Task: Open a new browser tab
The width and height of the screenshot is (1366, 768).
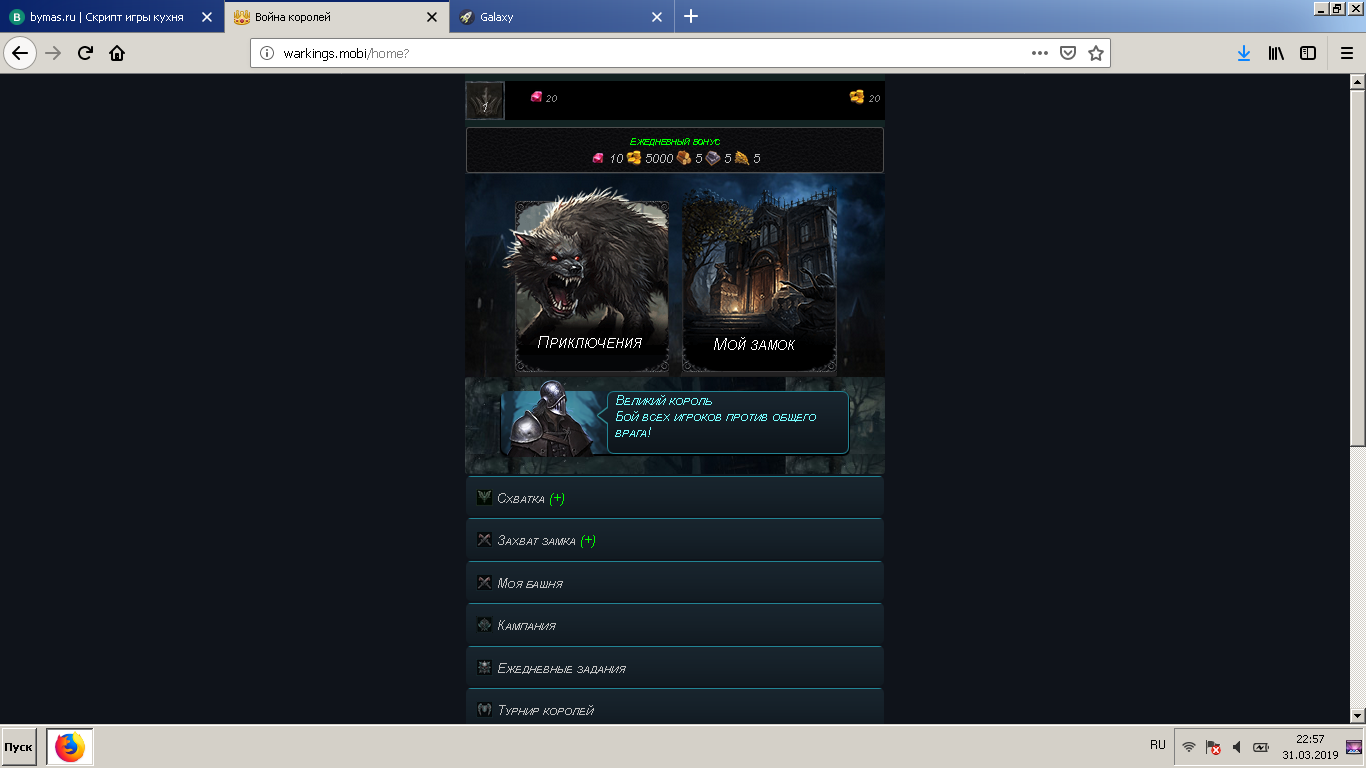Action: (691, 17)
